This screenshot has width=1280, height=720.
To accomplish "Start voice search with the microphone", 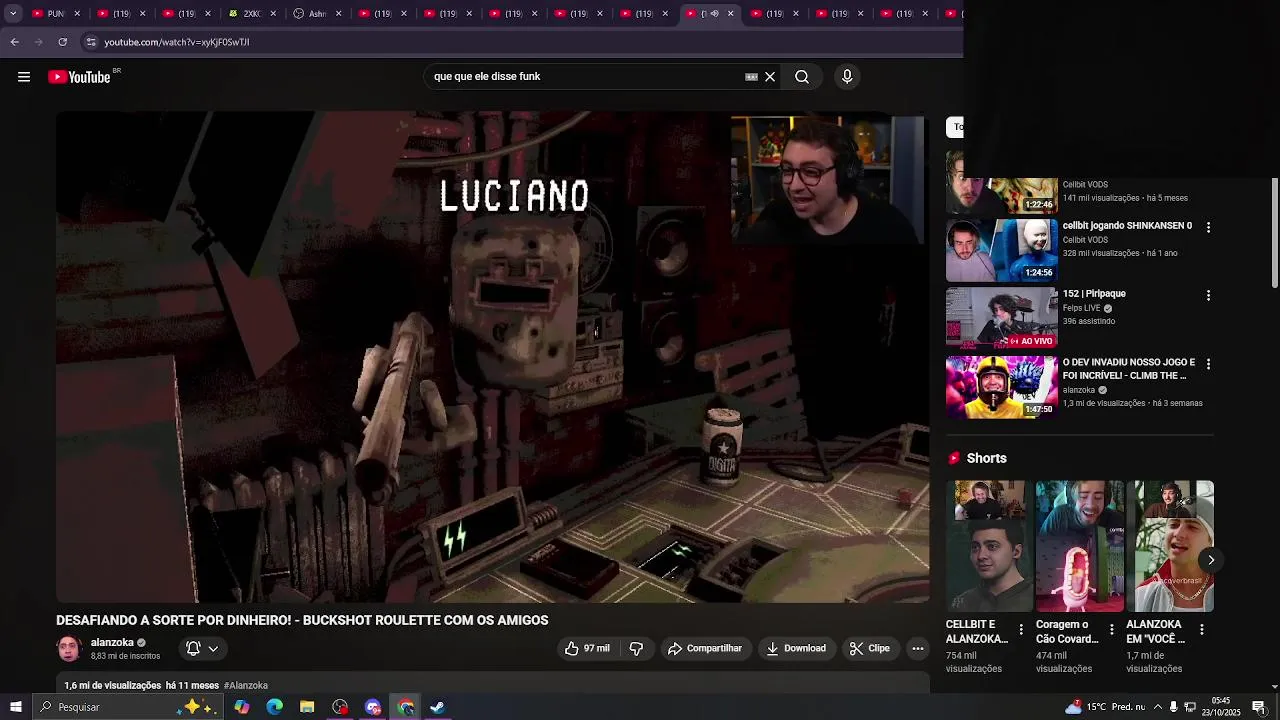I will tap(847, 77).
